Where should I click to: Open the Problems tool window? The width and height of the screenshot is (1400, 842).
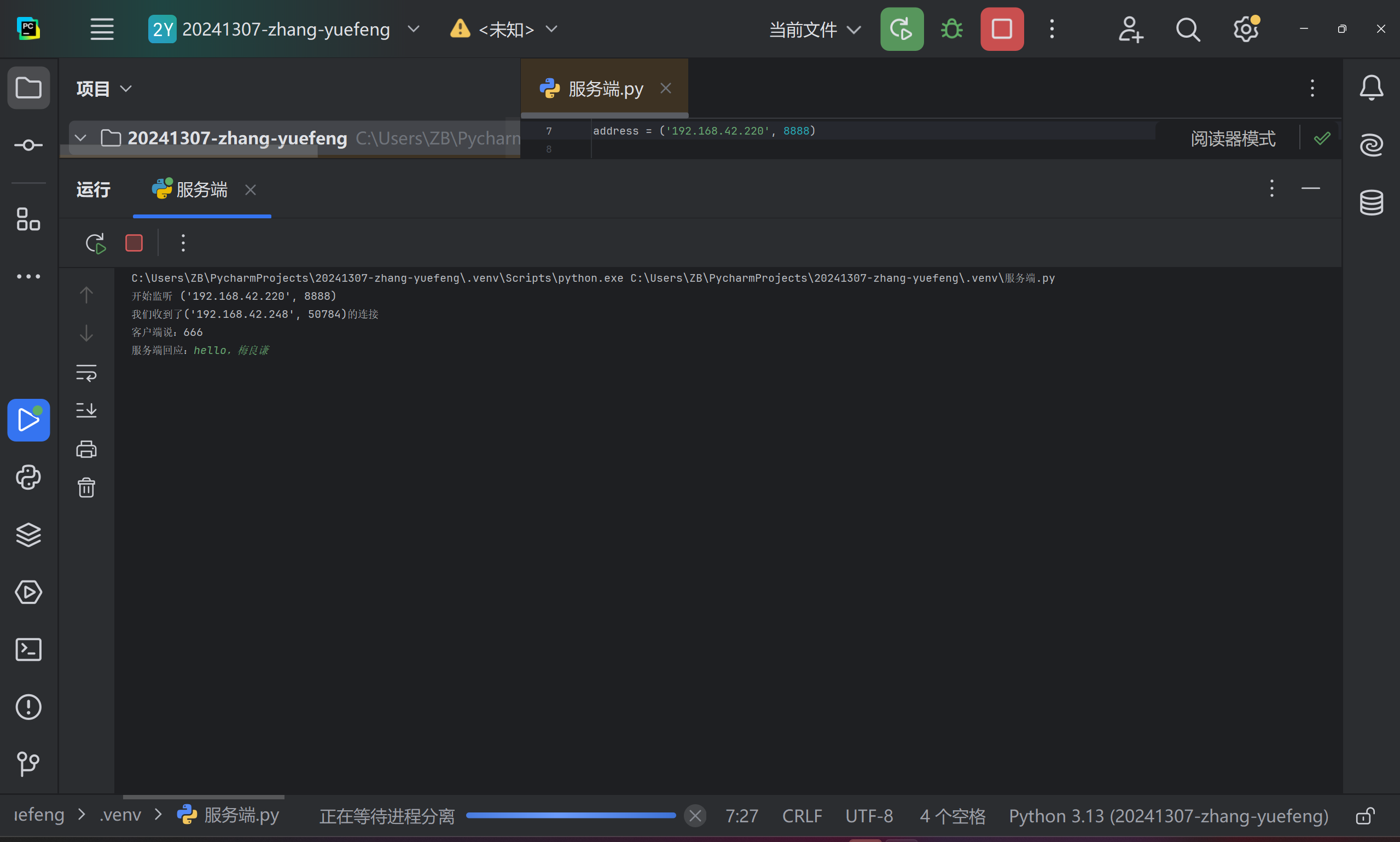28,707
